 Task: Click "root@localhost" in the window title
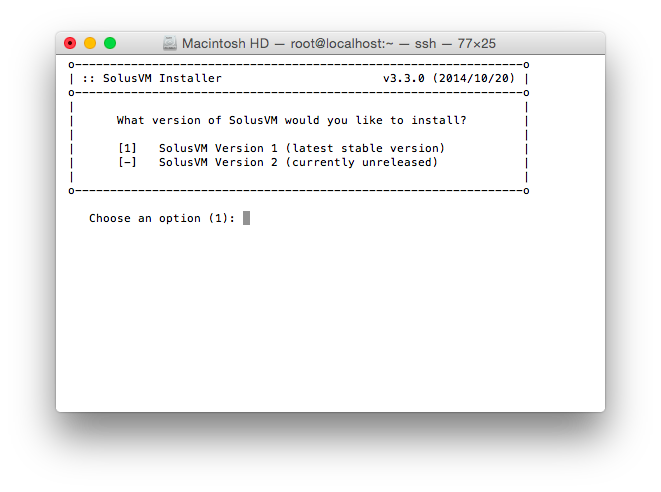(338, 44)
